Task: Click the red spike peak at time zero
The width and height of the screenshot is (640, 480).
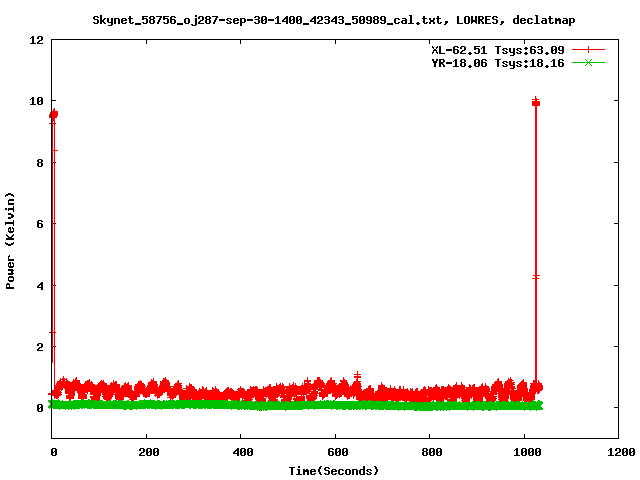Action: click(53, 115)
